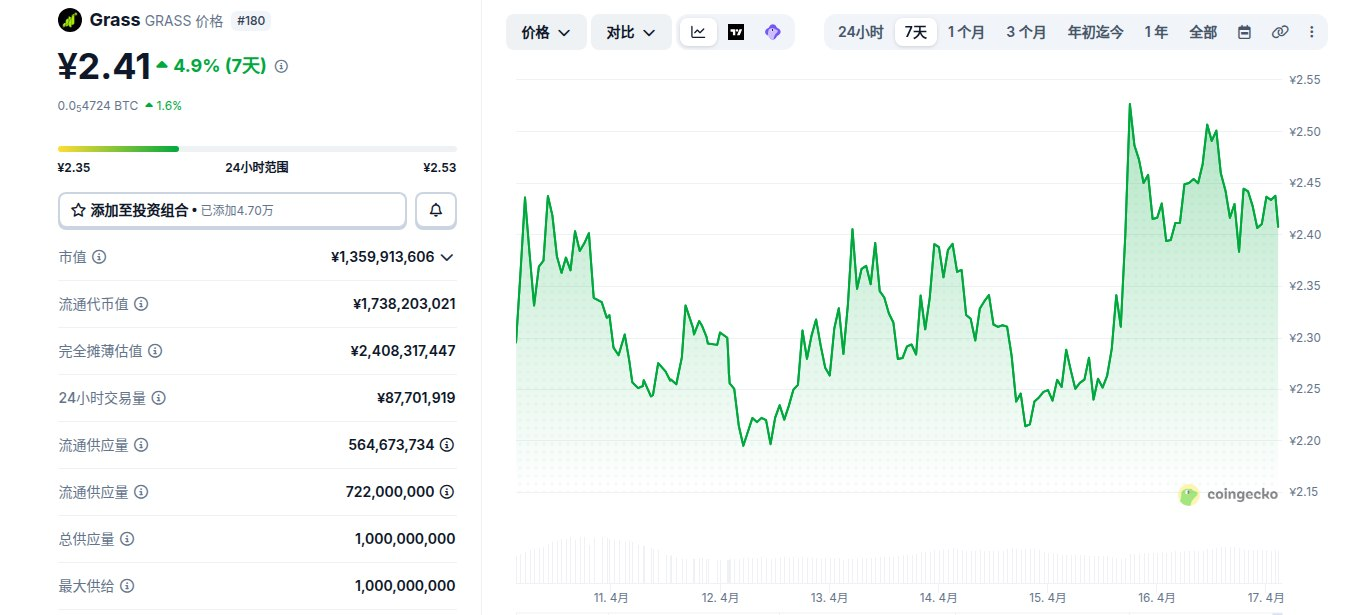Viewport: 1360px width, 615px height.
Task: Switch to line chart view icon
Action: click(698, 32)
